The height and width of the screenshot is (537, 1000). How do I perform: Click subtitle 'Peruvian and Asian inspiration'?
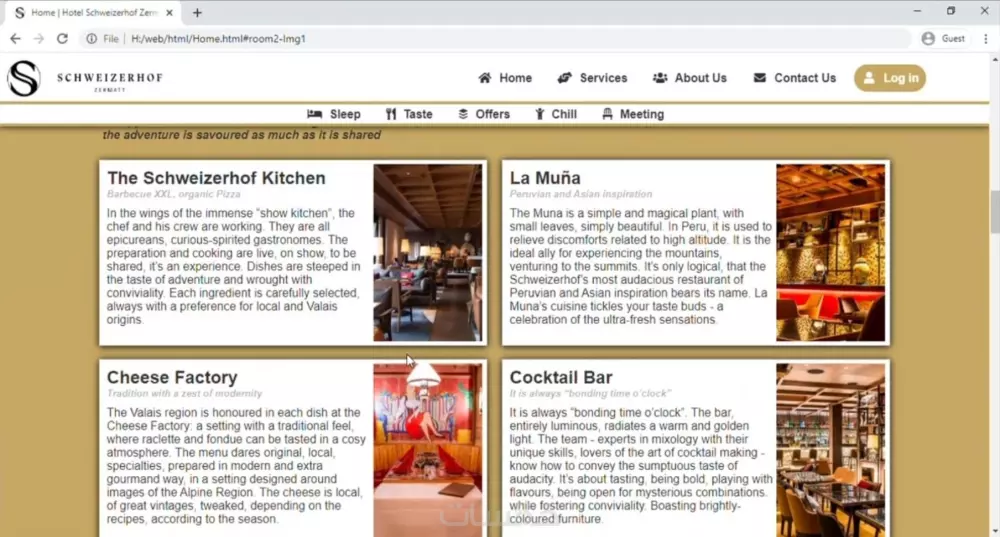pyautogui.click(x=580, y=194)
